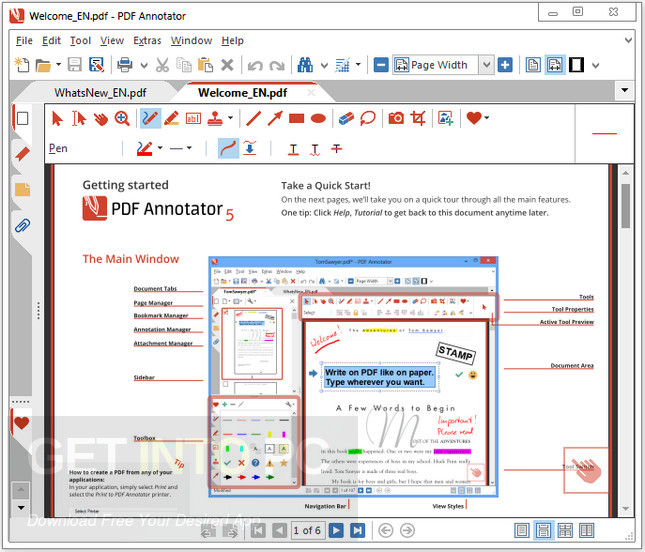This screenshot has height=552, width=645.
Task: Expand the Find dropdown arrow
Action: tap(325, 65)
